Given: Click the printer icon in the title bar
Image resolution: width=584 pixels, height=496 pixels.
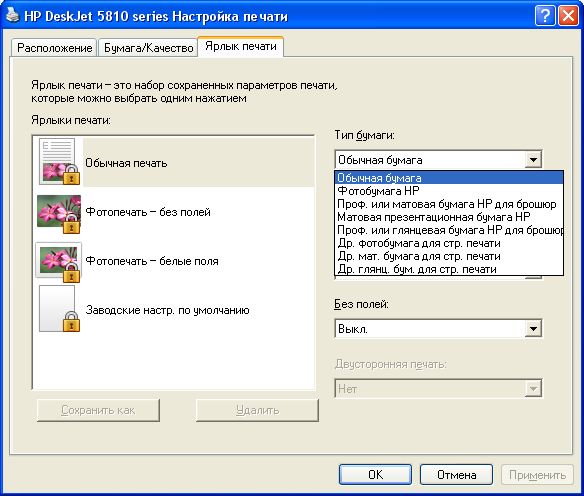Looking at the screenshot, I should coord(12,15).
